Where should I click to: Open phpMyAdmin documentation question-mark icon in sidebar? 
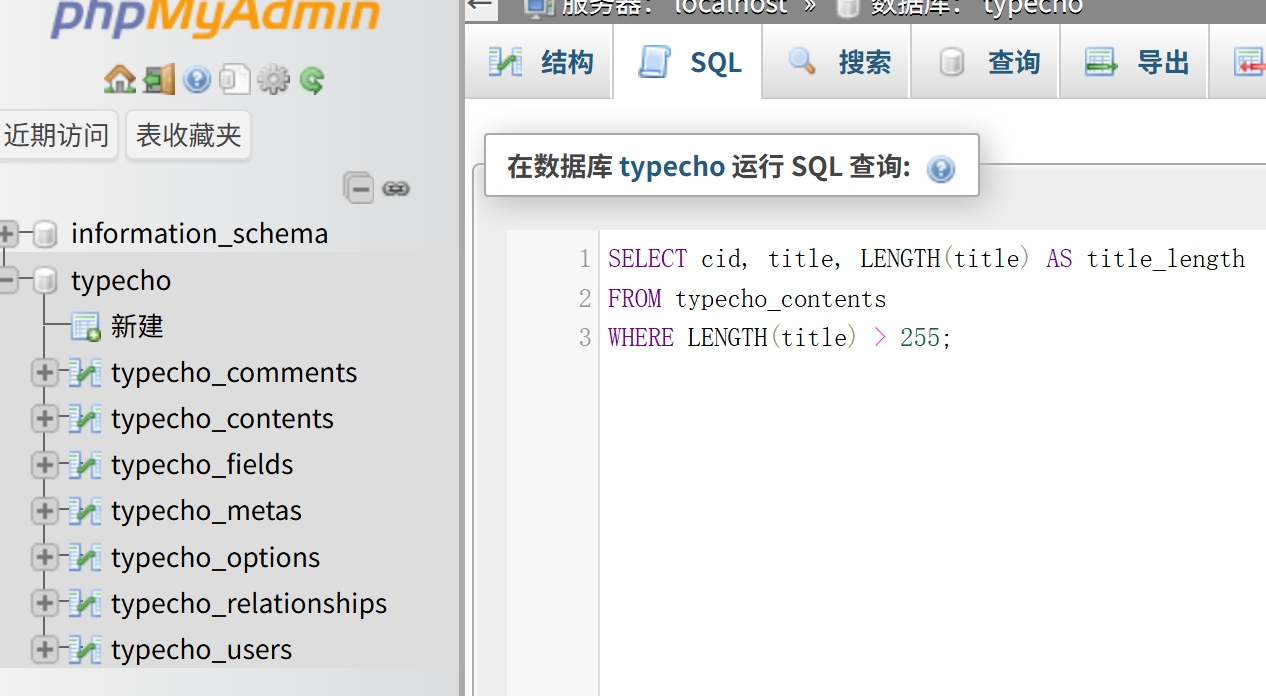(197, 79)
